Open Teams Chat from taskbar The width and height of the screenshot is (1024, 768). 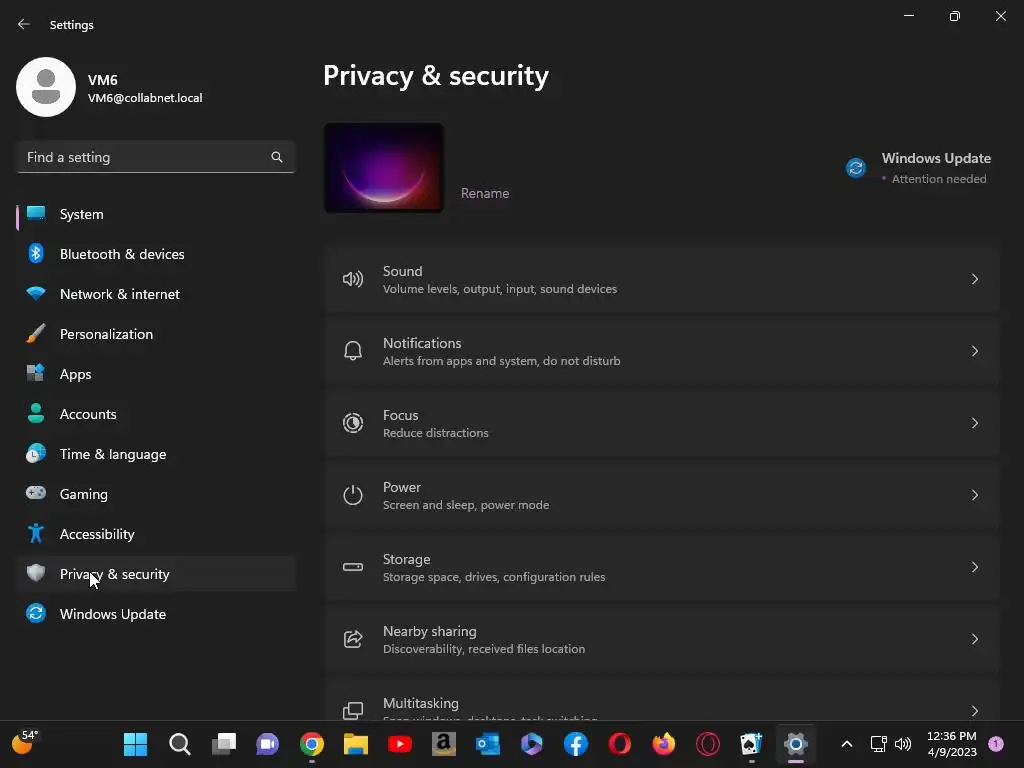268,744
